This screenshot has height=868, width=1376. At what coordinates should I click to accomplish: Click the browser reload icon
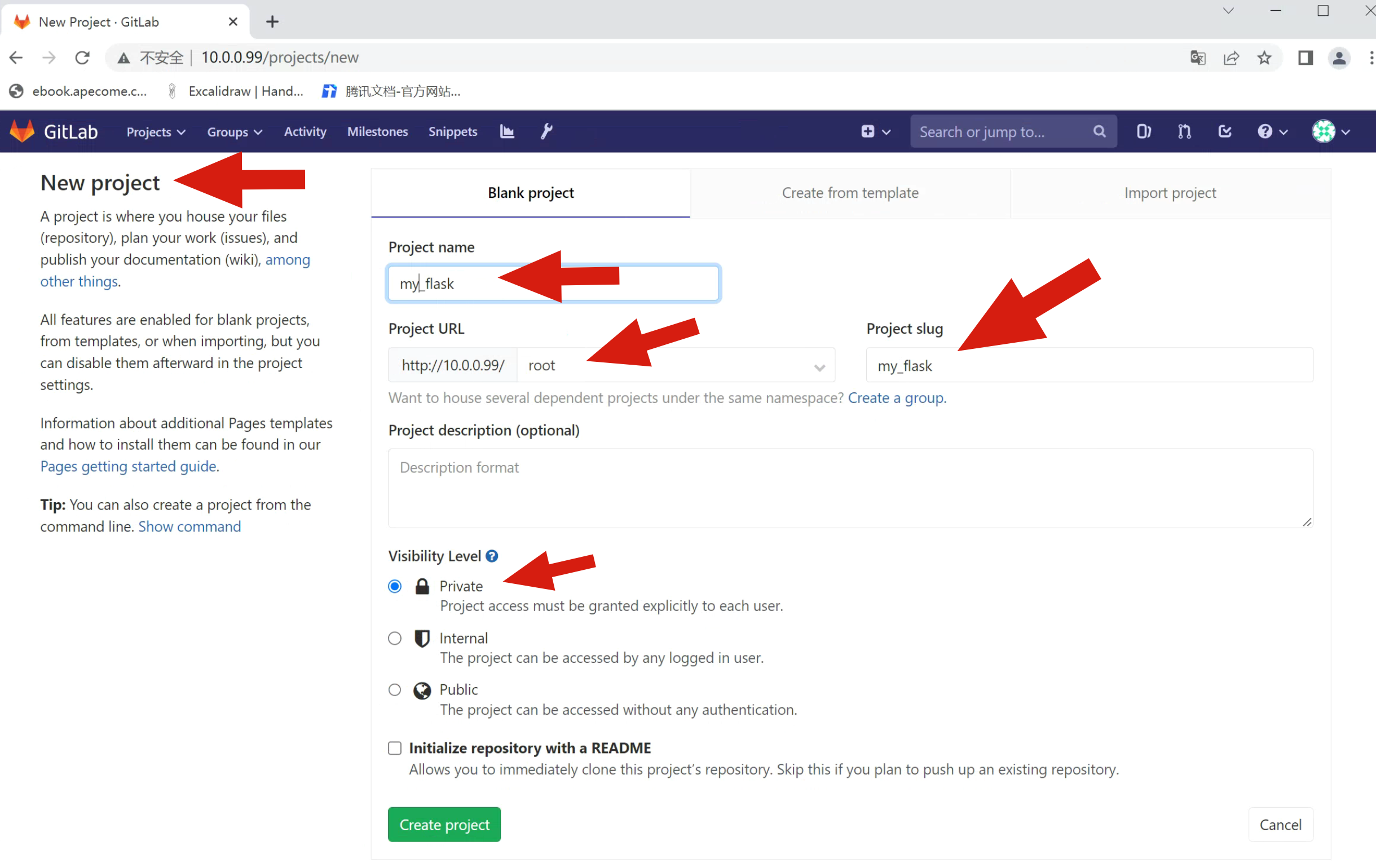[x=83, y=57]
